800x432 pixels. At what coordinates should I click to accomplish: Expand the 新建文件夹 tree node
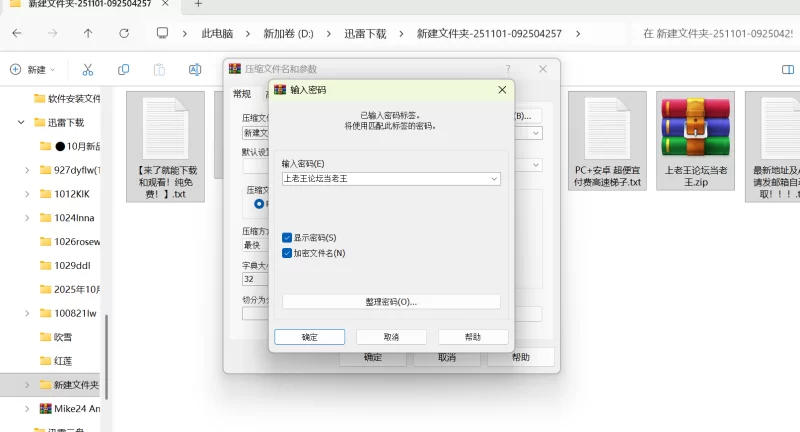(27, 385)
